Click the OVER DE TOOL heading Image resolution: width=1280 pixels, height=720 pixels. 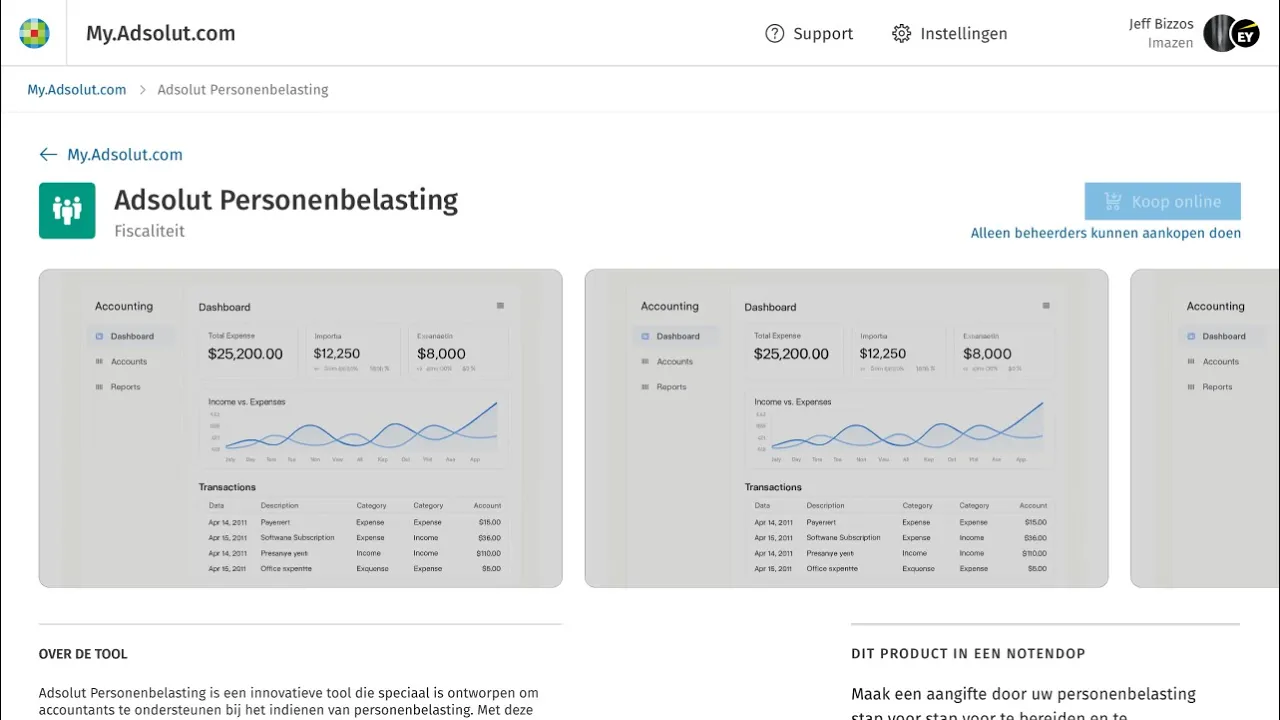coord(83,654)
